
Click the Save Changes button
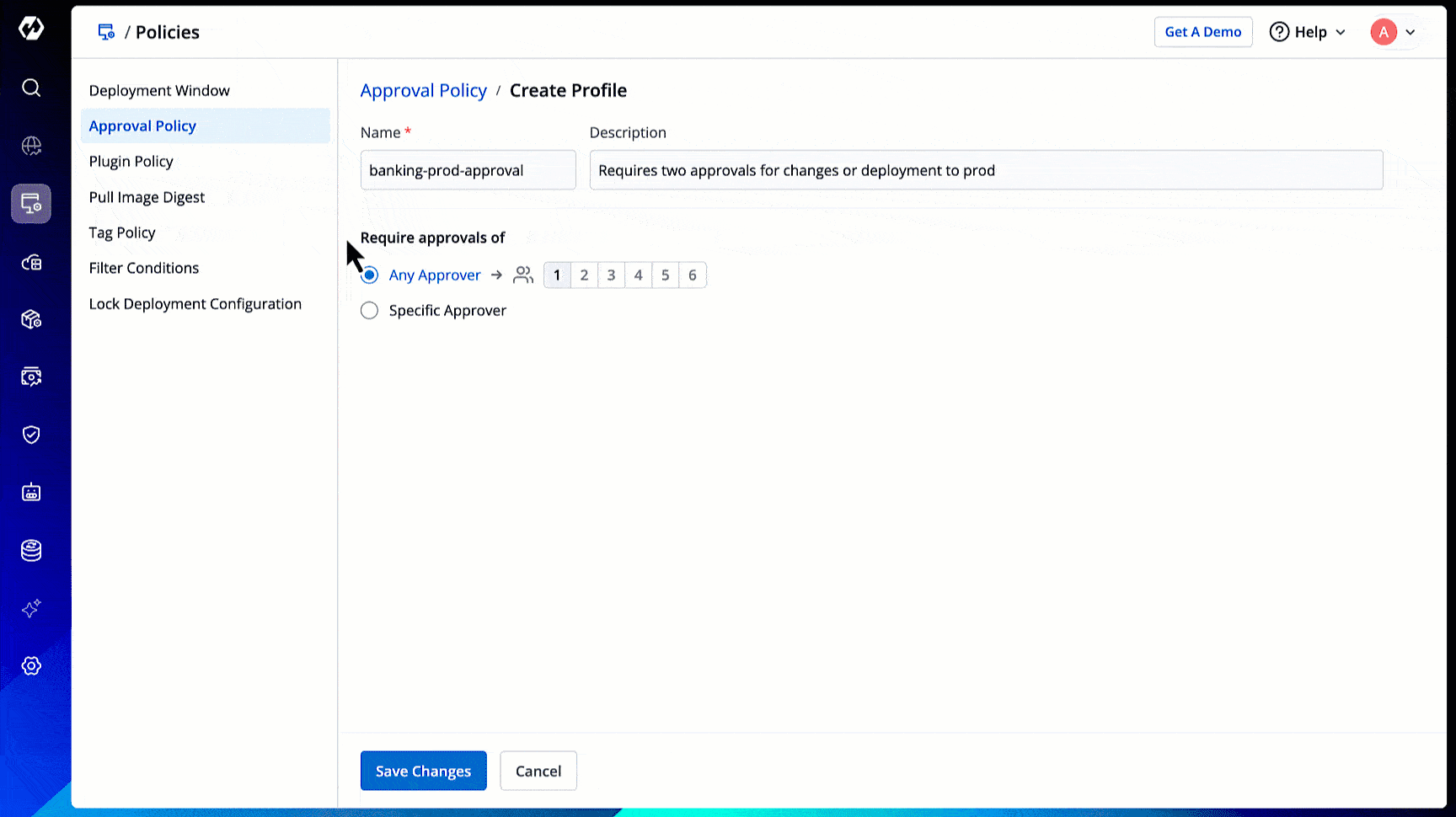click(x=423, y=771)
